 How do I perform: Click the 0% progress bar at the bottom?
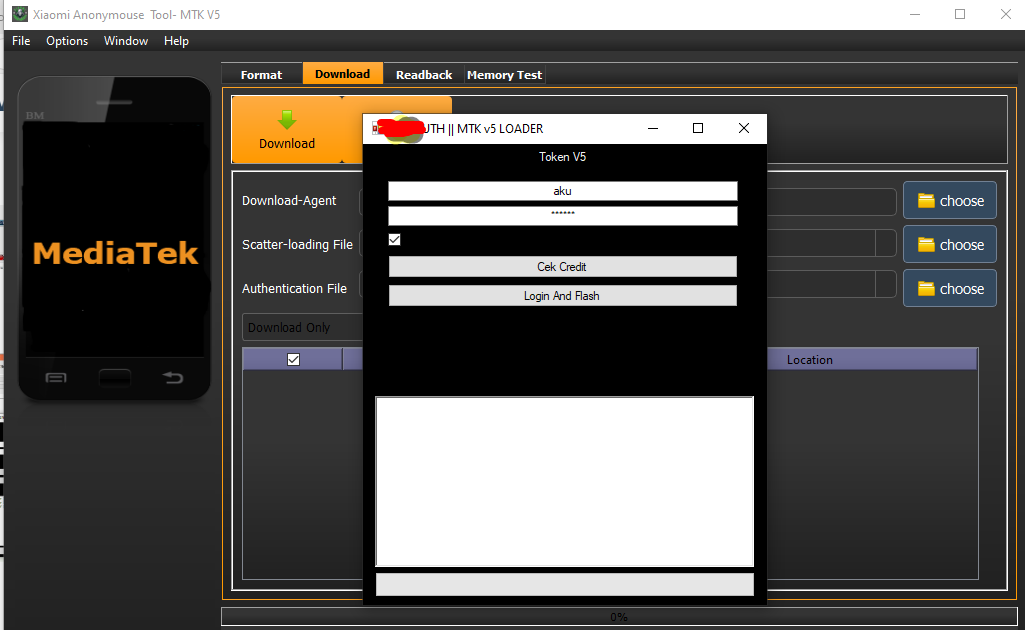coord(618,617)
